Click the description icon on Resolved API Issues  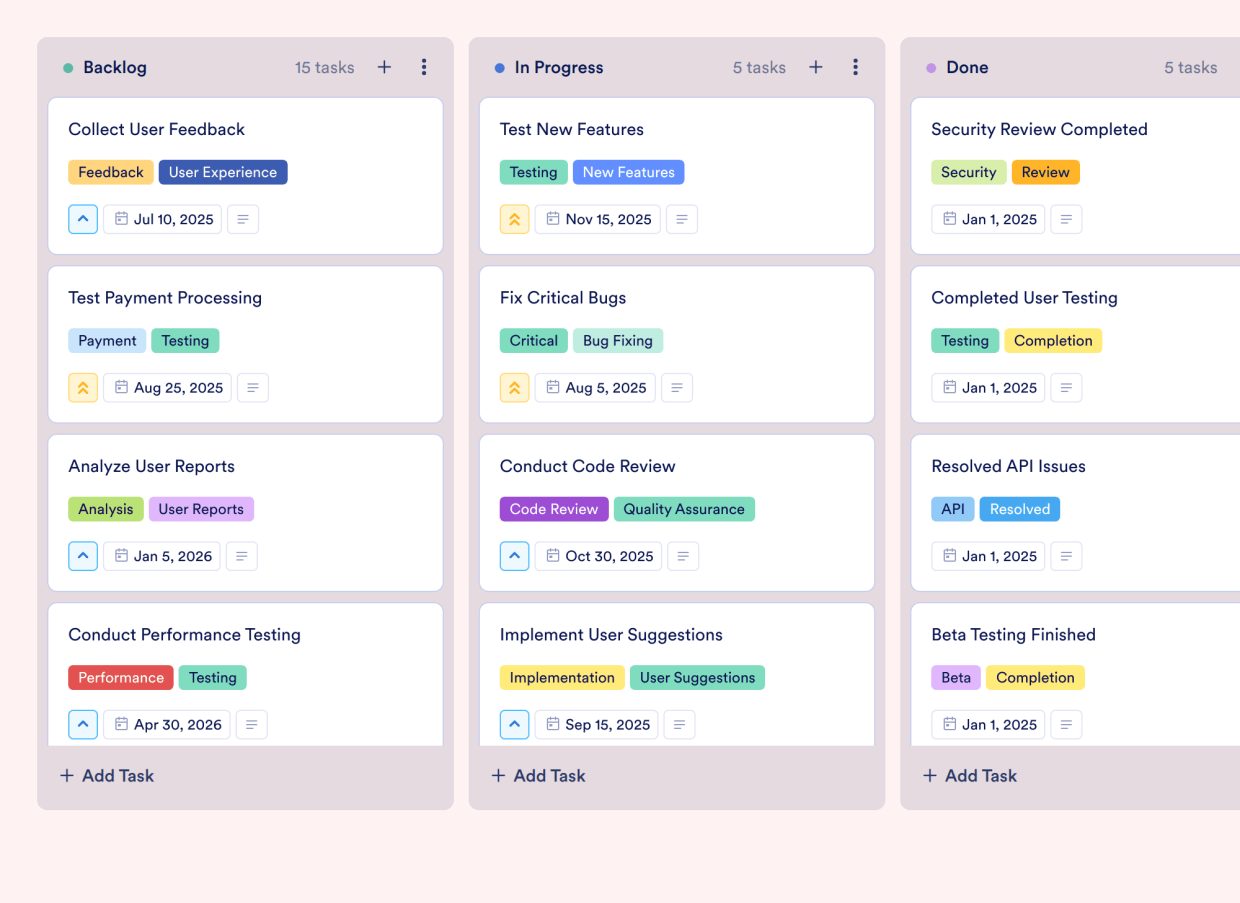[x=1066, y=556]
